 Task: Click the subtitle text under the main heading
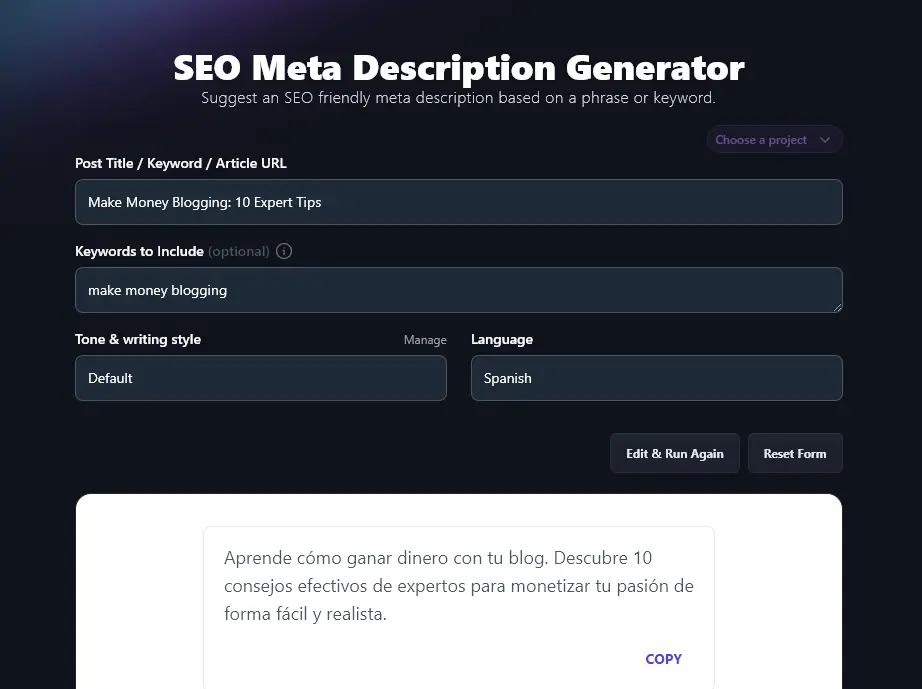coord(458,98)
